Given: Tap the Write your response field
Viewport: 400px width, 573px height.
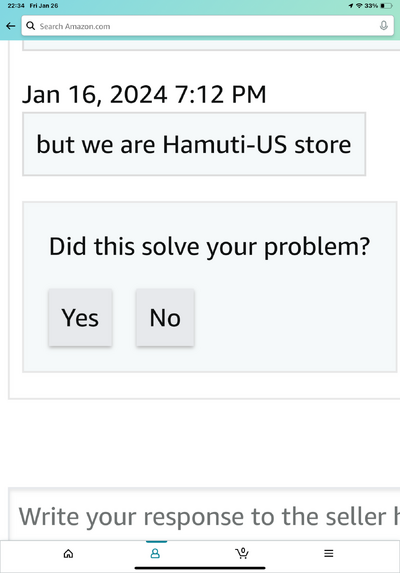Looking at the screenshot, I should click(204, 515).
